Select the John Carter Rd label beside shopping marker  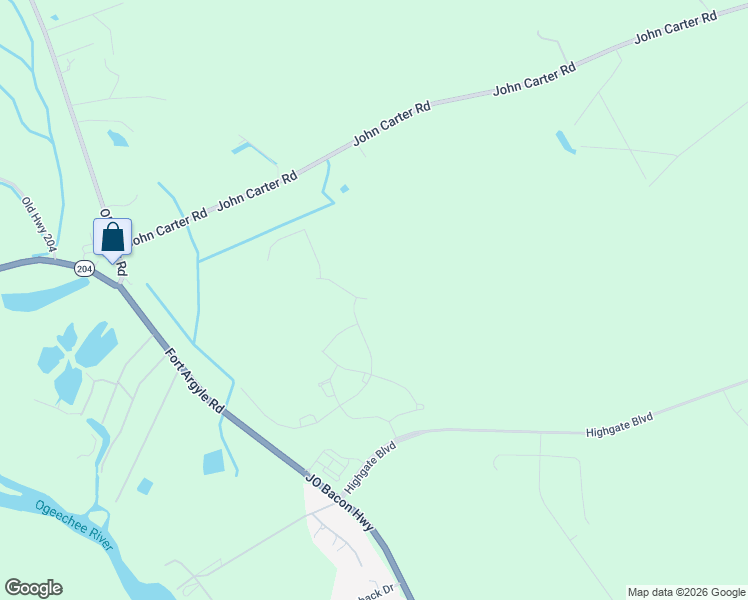click(168, 226)
